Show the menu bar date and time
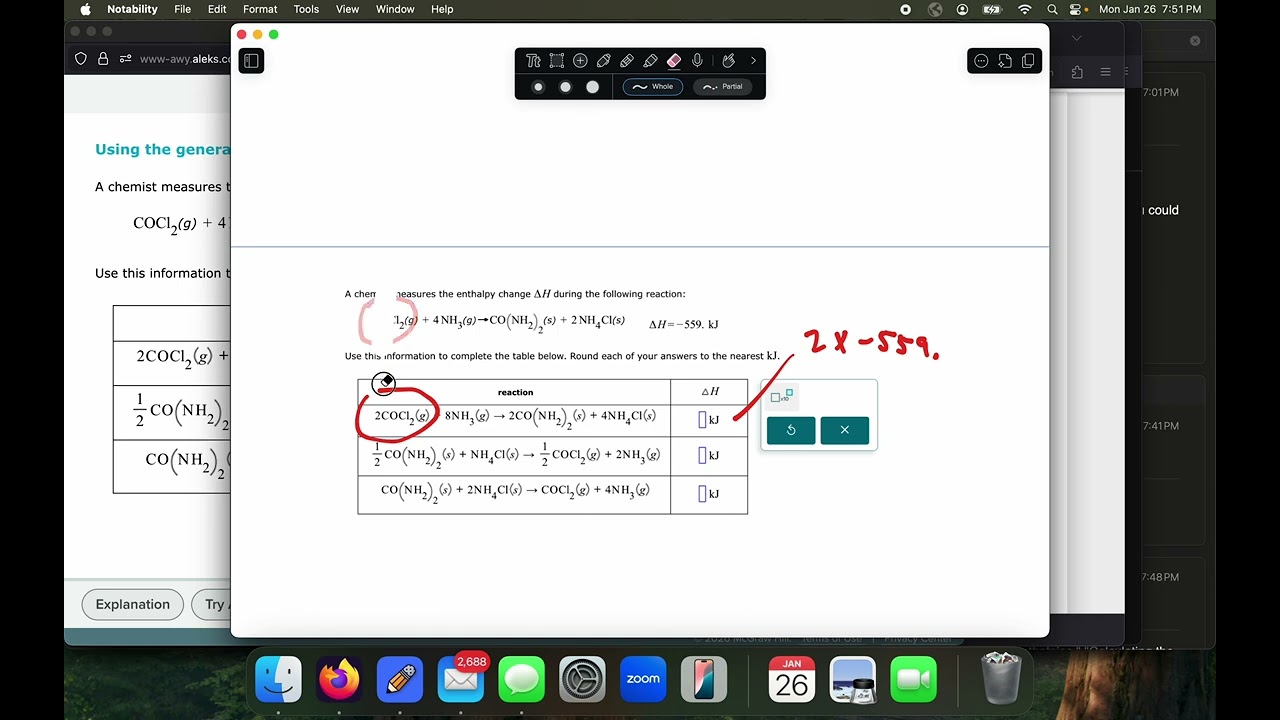The width and height of the screenshot is (1280, 720). point(1150,9)
